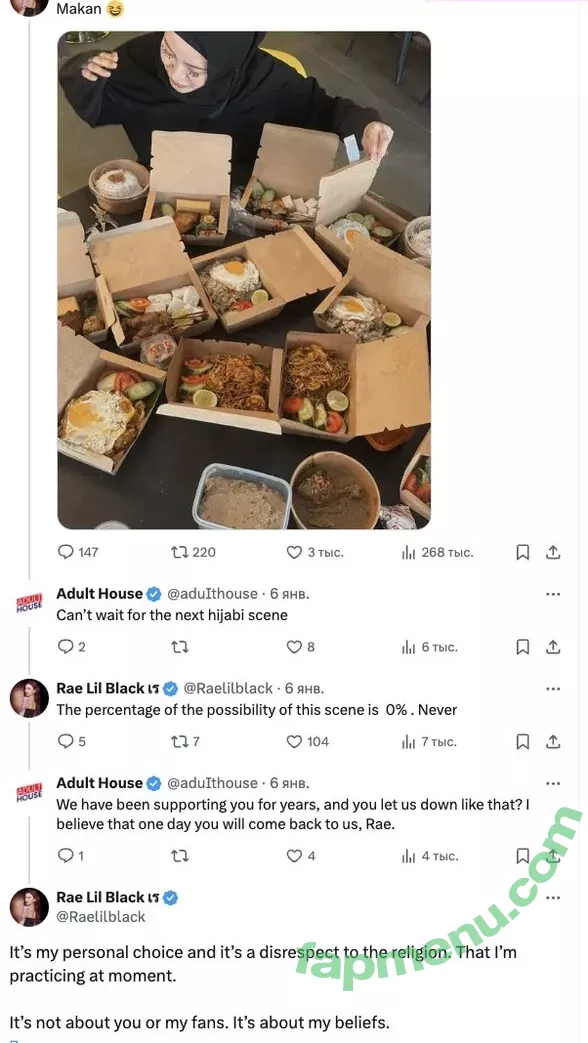Open more options on Rae's 0% reply
The width and height of the screenshot is (588, 1043).
553,689
